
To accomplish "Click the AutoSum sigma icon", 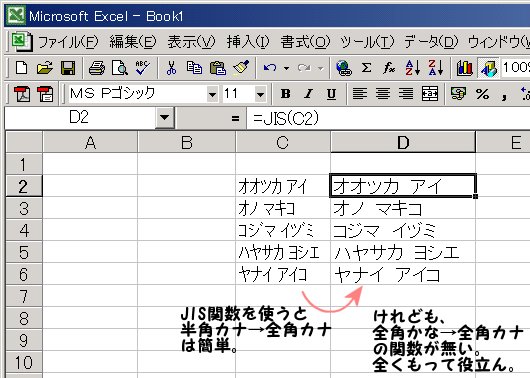I will click(366, 68).
